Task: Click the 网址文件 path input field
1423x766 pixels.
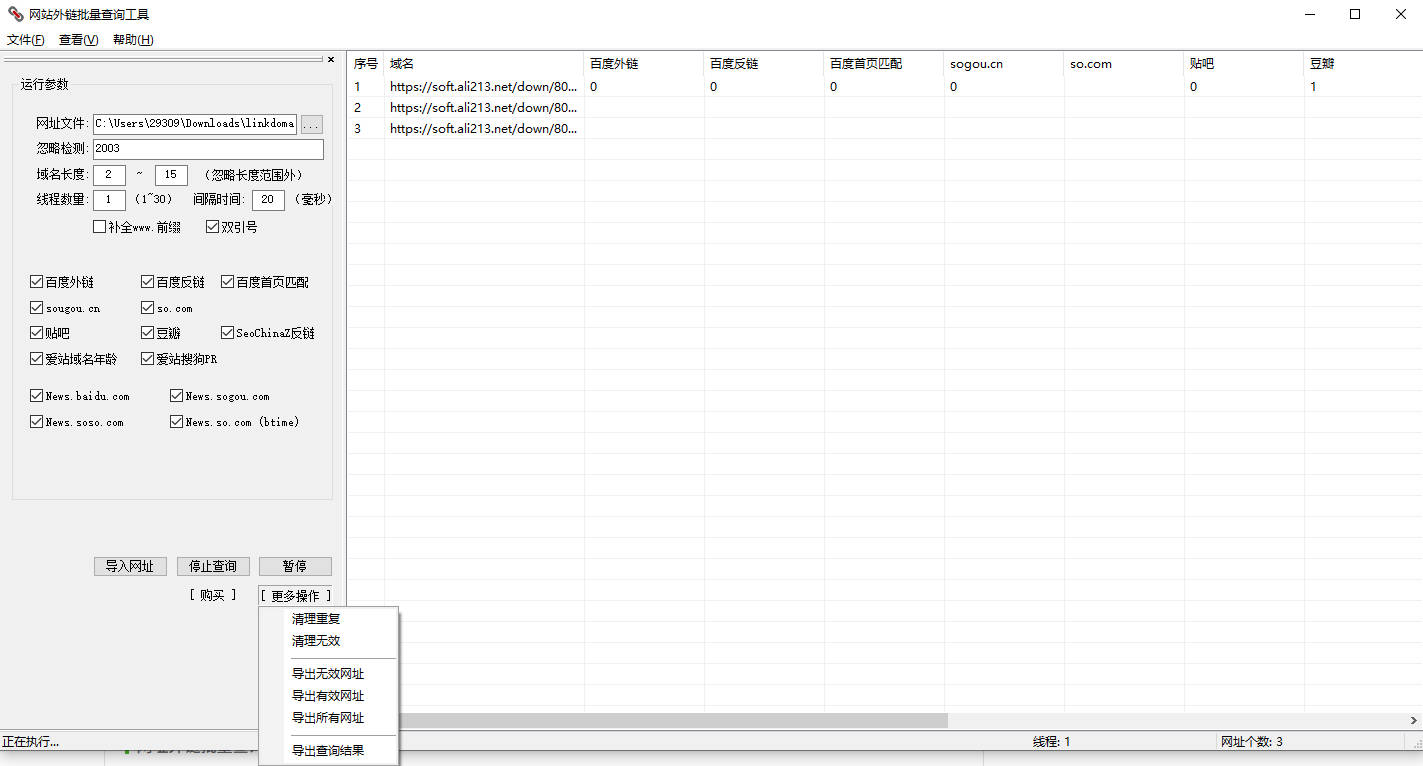Action: pos(195,124)
